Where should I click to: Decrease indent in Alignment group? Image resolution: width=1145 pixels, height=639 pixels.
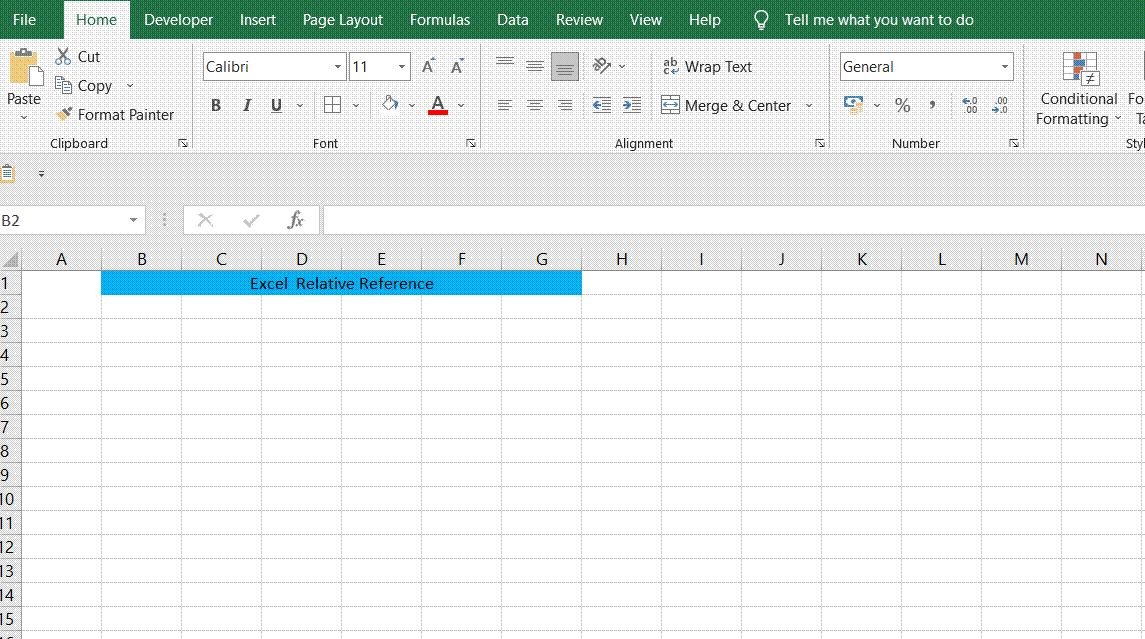pos(602,105)
